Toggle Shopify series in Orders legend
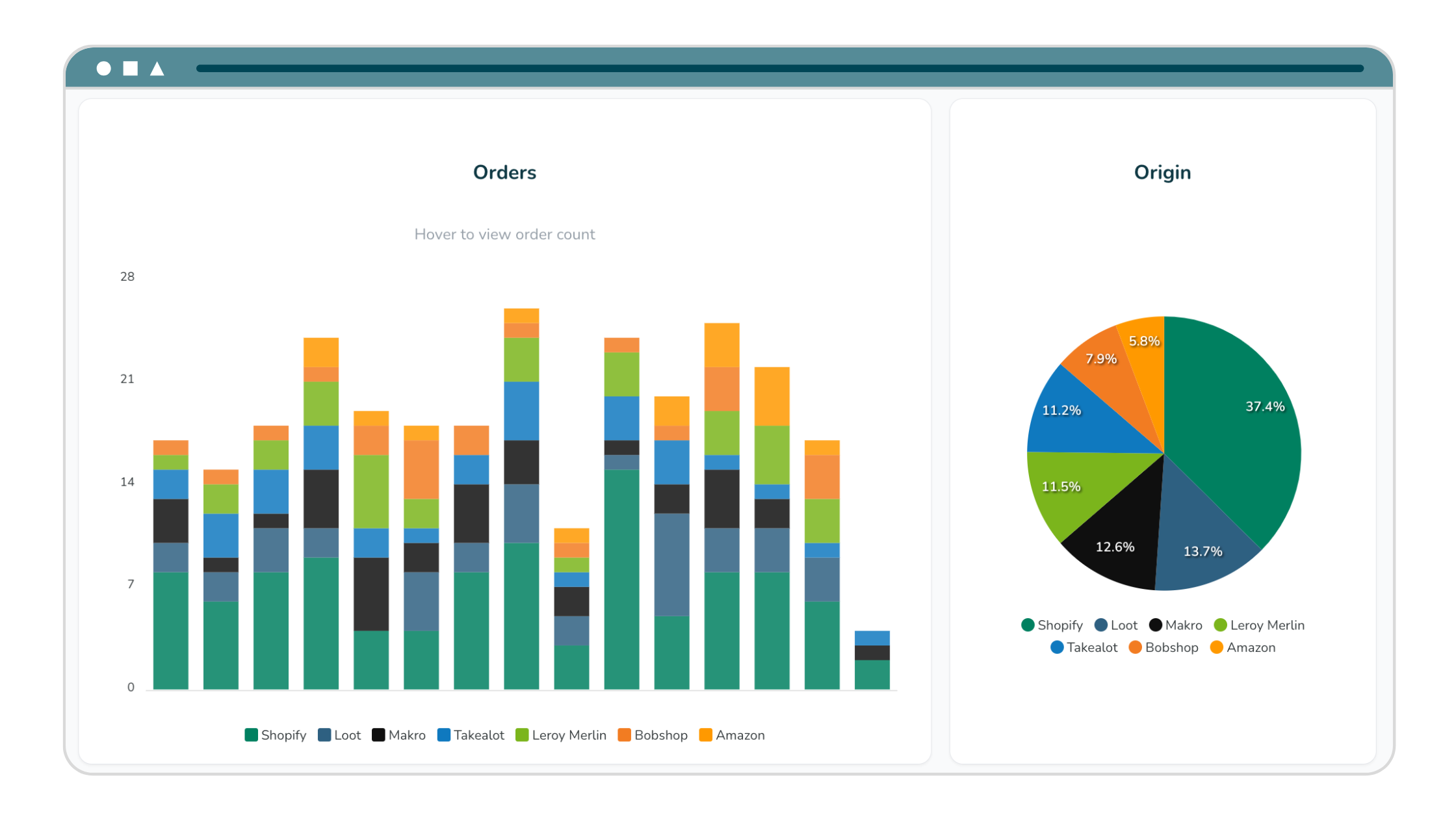Viewport: 1456px width, 819px height. [x=276, y=735]
